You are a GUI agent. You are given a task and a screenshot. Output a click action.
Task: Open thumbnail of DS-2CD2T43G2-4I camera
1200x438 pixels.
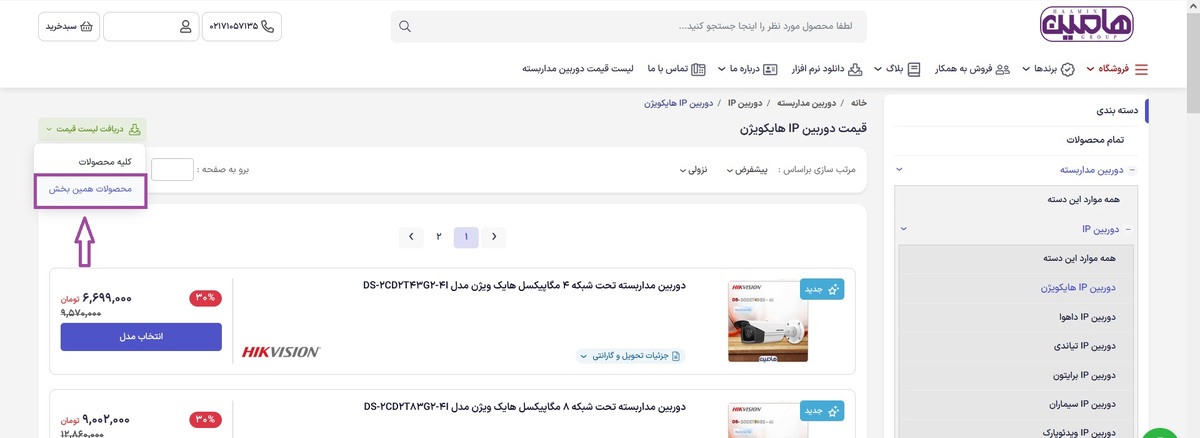pos(768,321)
